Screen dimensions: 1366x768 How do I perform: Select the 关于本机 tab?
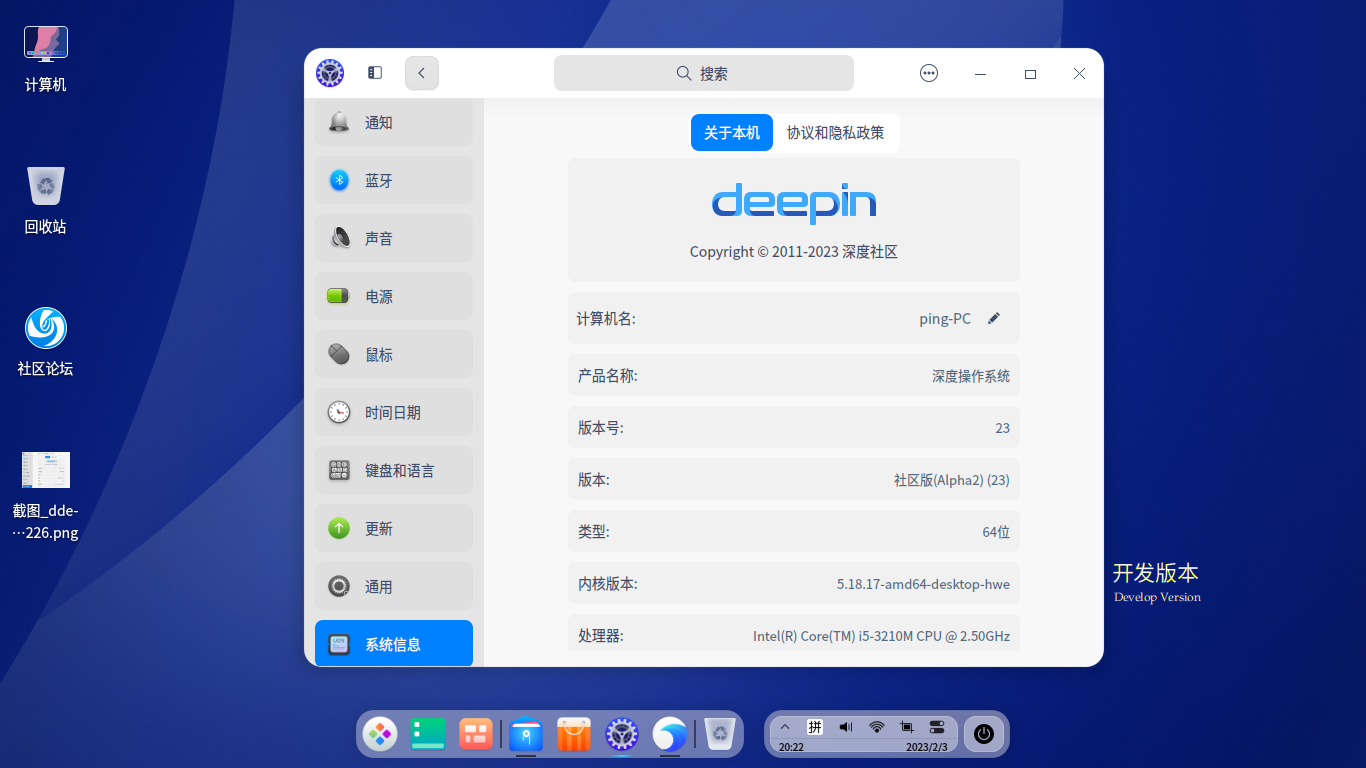[x=731, y=132]
